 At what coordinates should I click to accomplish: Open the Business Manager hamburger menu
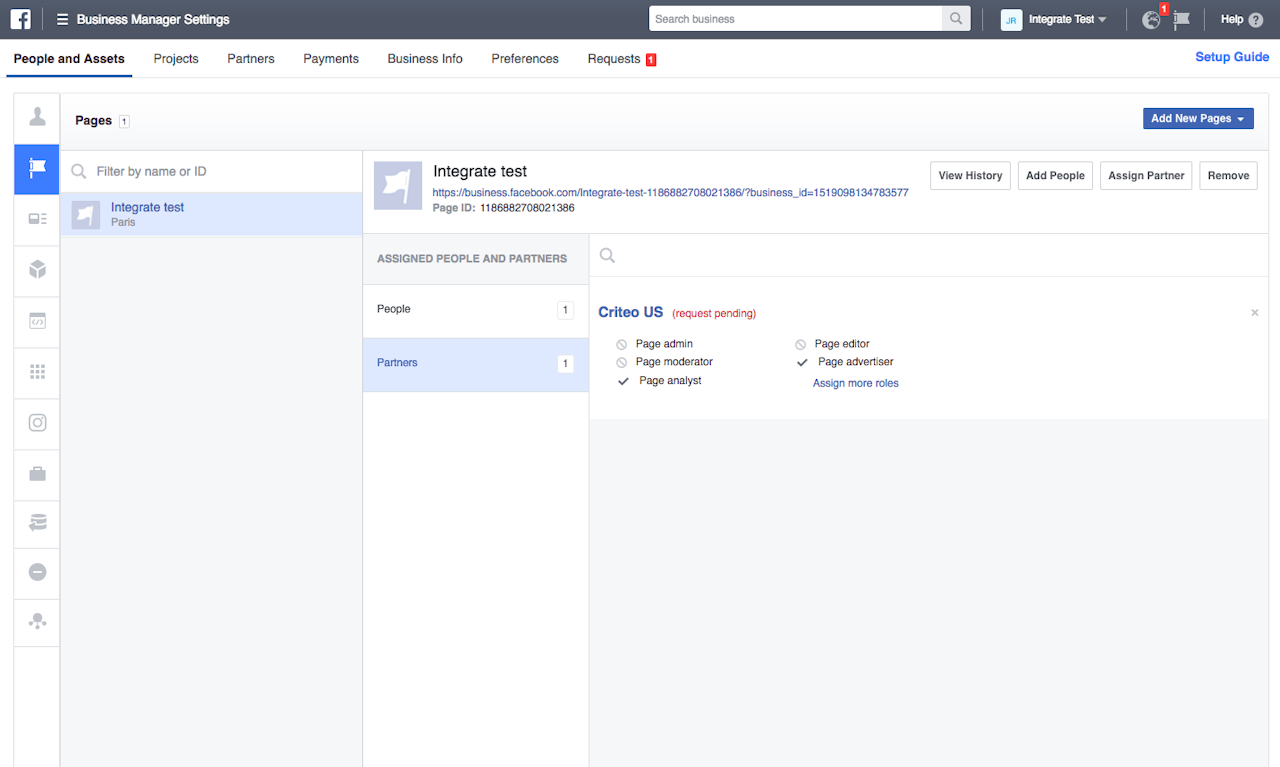(x=62, y=19)
